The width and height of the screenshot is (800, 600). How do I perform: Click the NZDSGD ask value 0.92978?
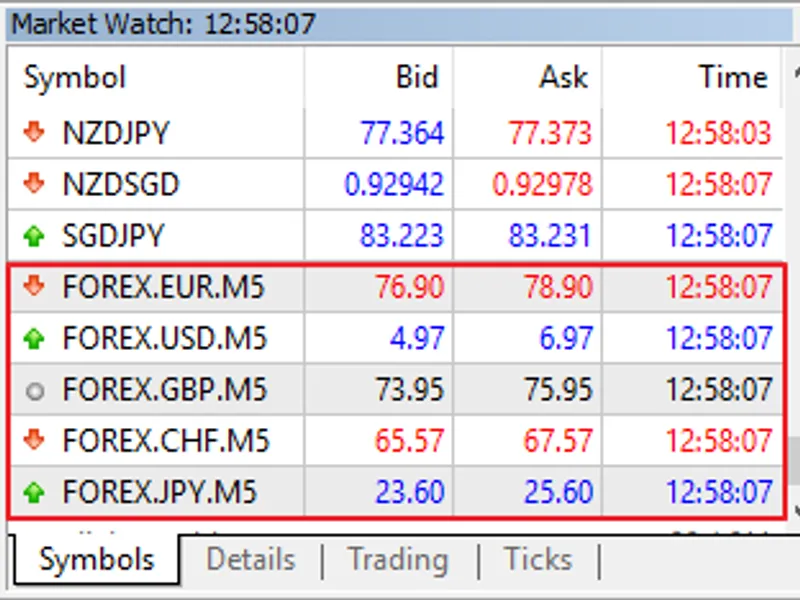tap(542, 184)
